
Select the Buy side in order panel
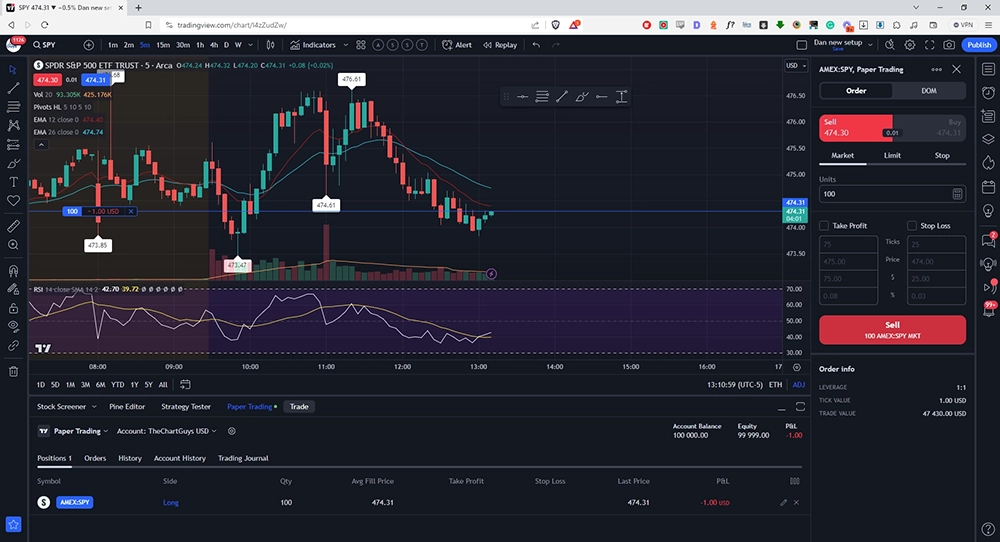[x=930, y=128]
